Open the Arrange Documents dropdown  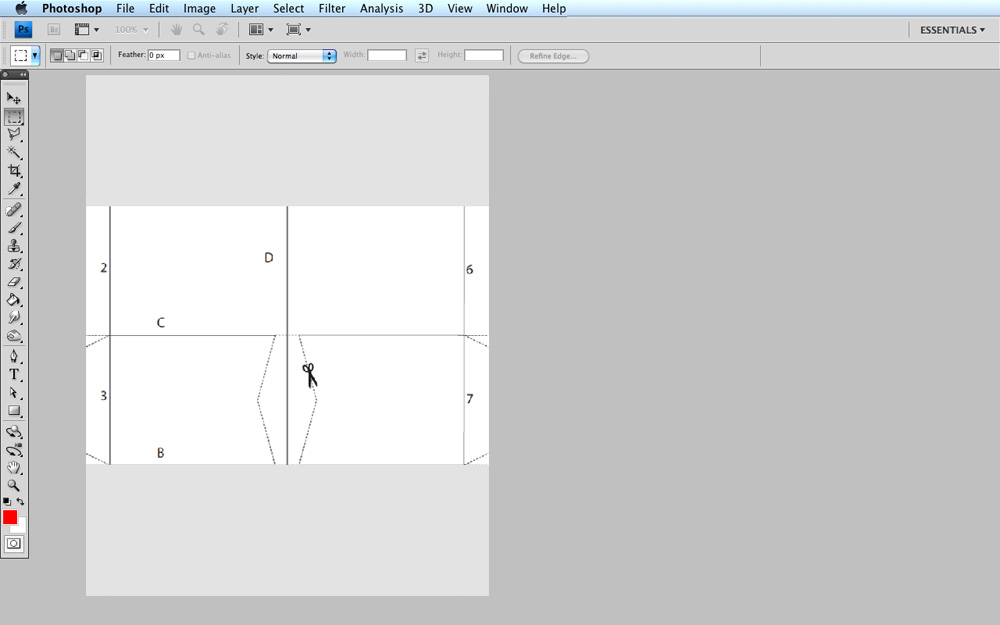pos(258,29)
